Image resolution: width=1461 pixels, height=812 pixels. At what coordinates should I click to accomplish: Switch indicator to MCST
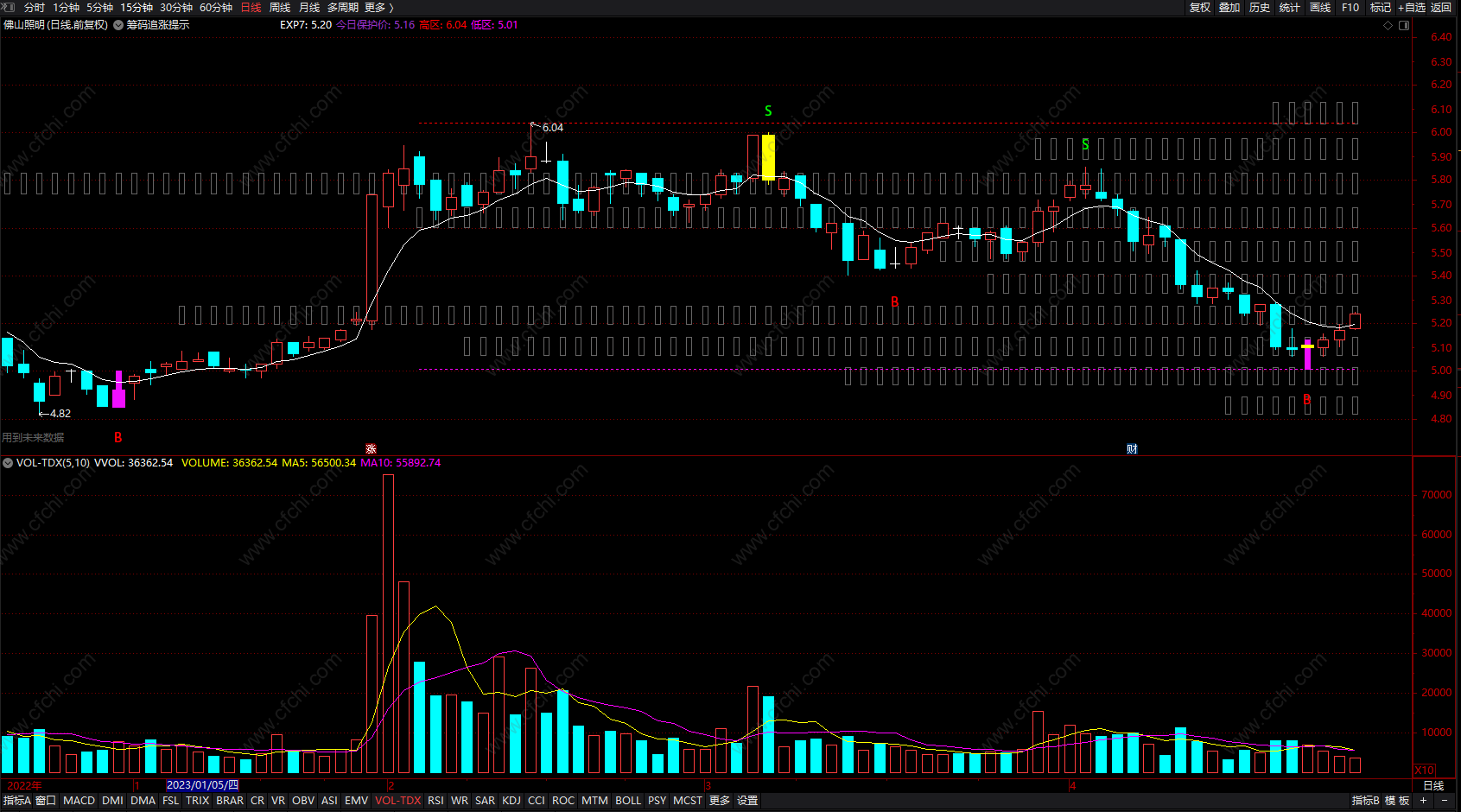[688, 801]
